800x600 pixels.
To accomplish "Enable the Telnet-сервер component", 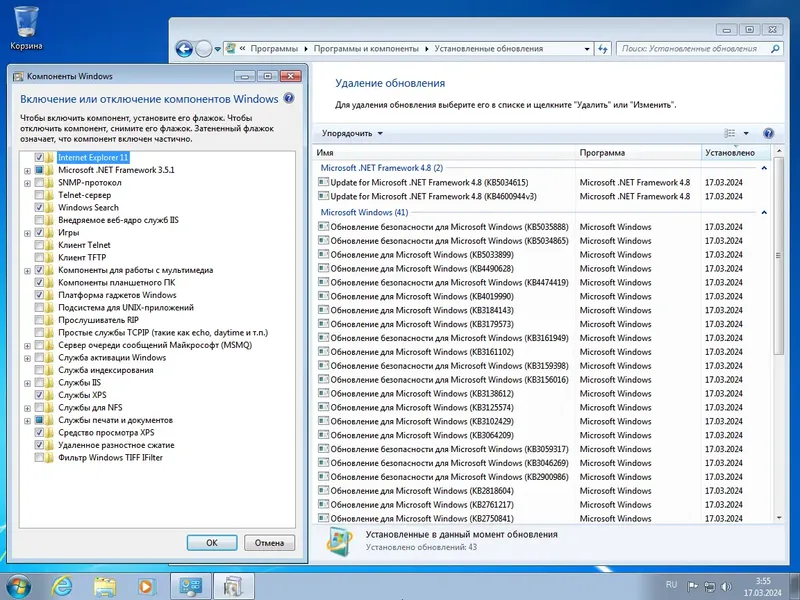I will point(38,195).
